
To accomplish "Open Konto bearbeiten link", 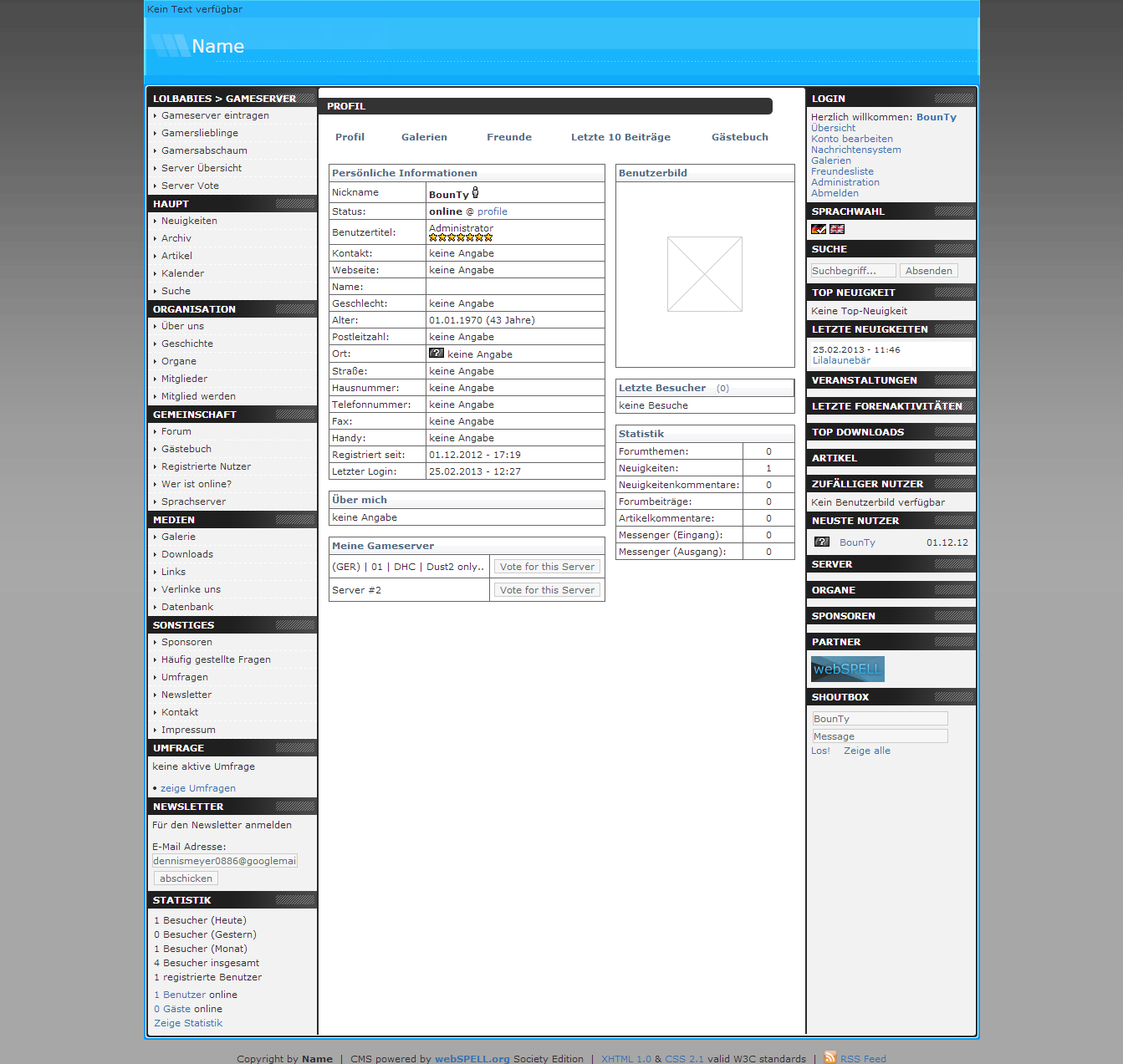I will coord(852,139).
